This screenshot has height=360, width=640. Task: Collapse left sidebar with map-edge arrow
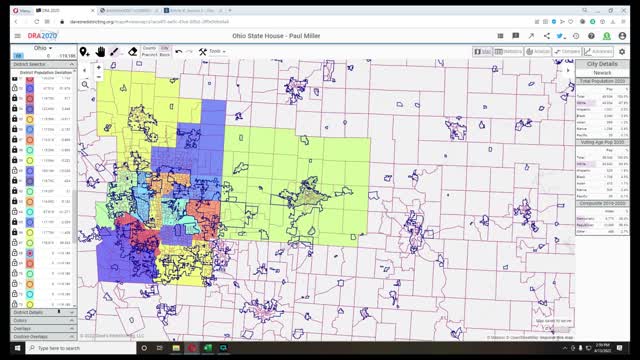pyautogui.click(x=84, y=70)
